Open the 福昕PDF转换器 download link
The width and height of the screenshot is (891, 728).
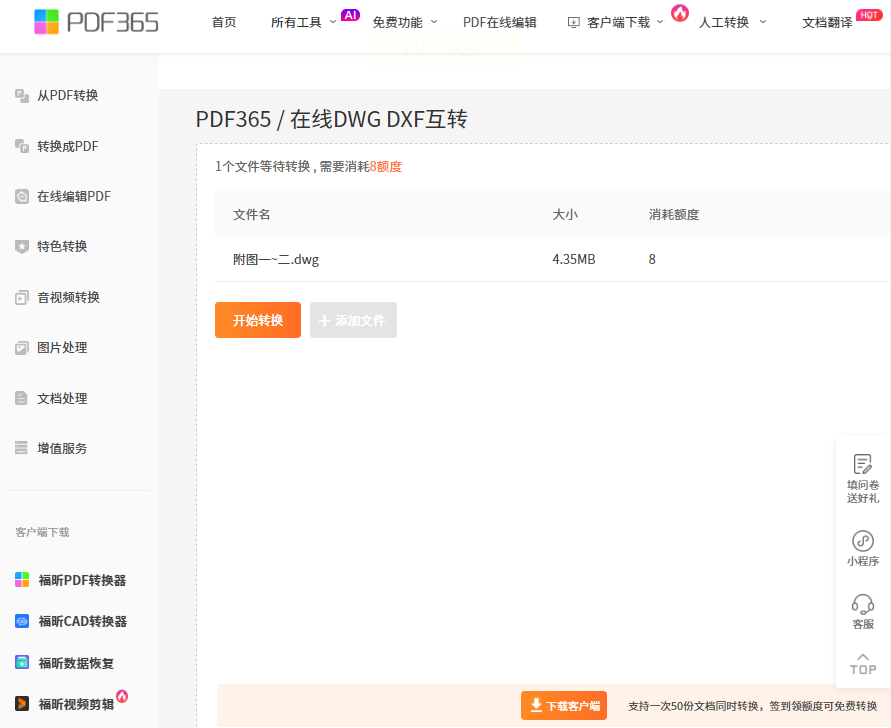click(82, 580)
